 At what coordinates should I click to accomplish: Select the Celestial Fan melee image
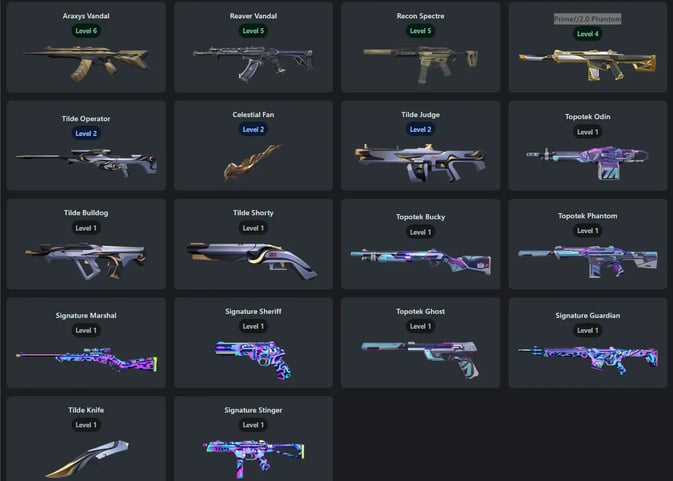click(x=253, y=162)
